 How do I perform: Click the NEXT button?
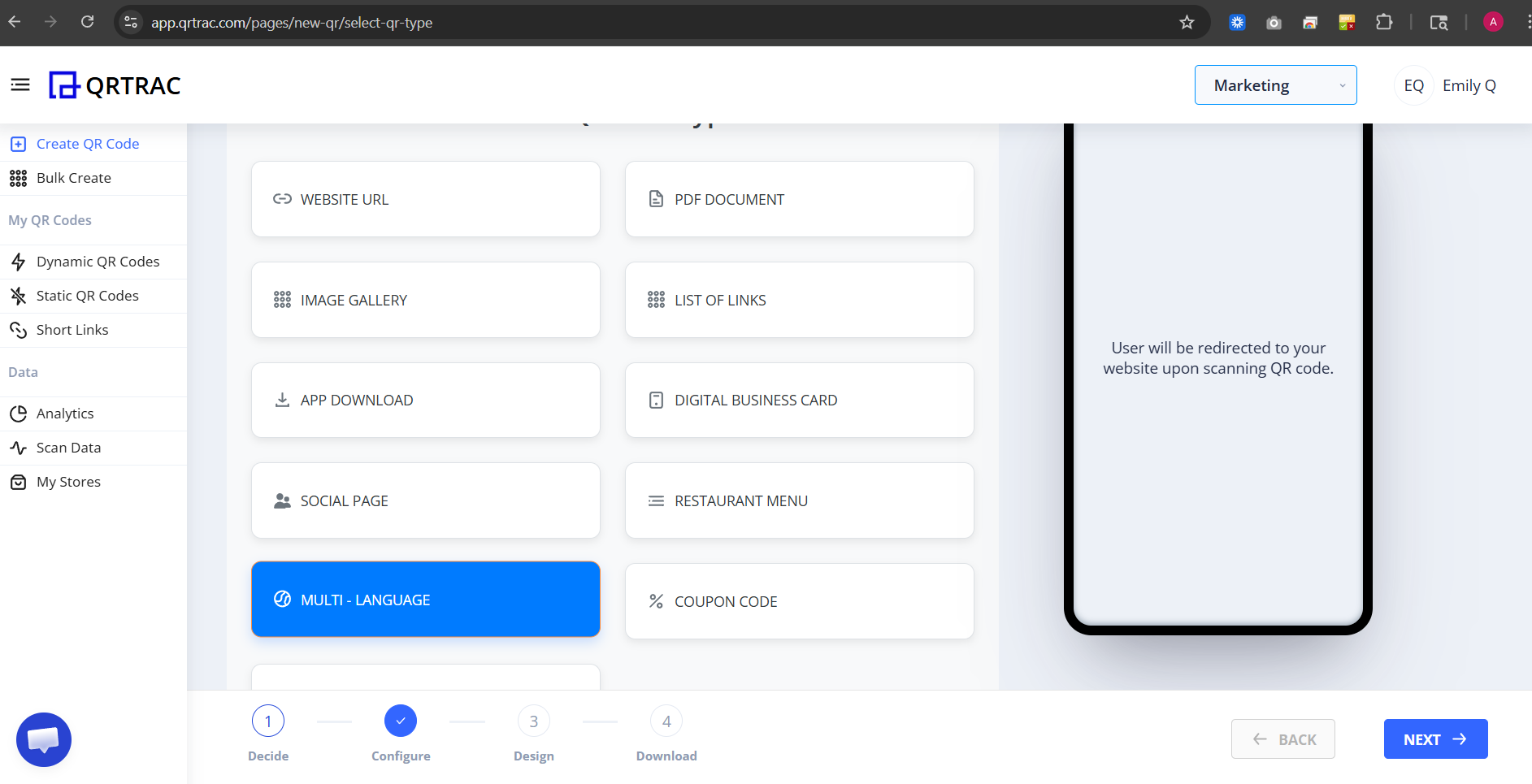1435,739
